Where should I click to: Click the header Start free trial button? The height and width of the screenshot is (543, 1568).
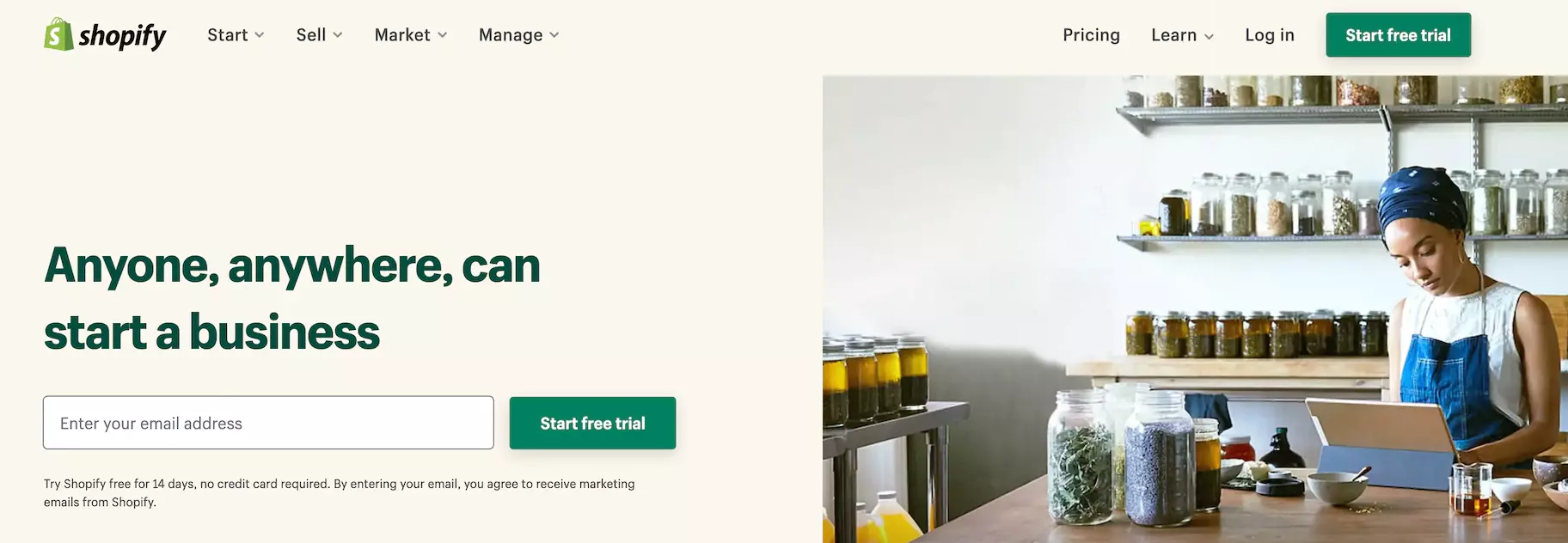[x=1398, y=35]
